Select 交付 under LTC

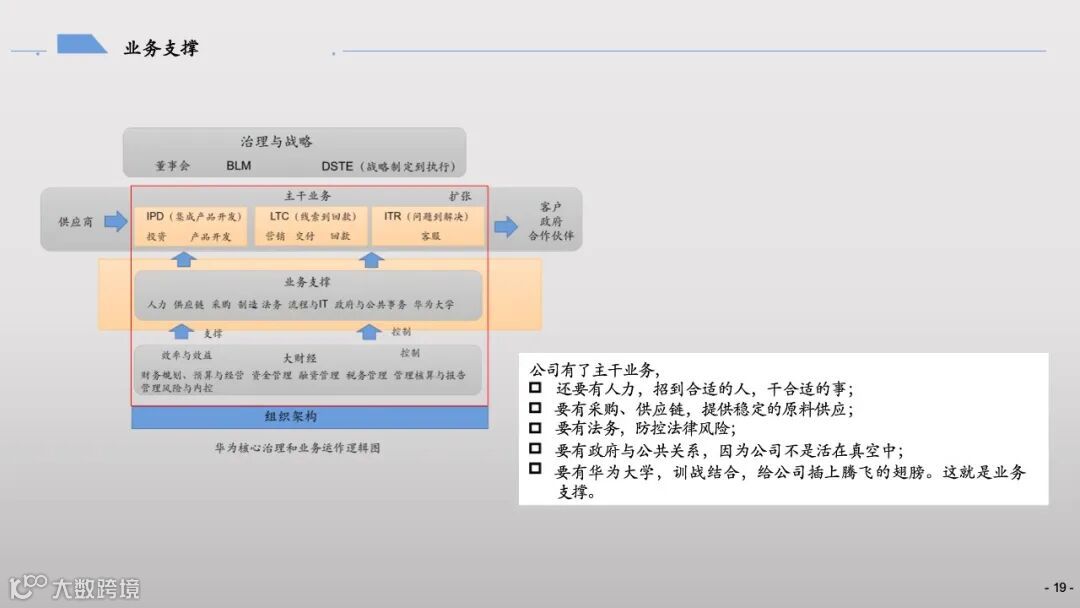click(x=305, y=235)
